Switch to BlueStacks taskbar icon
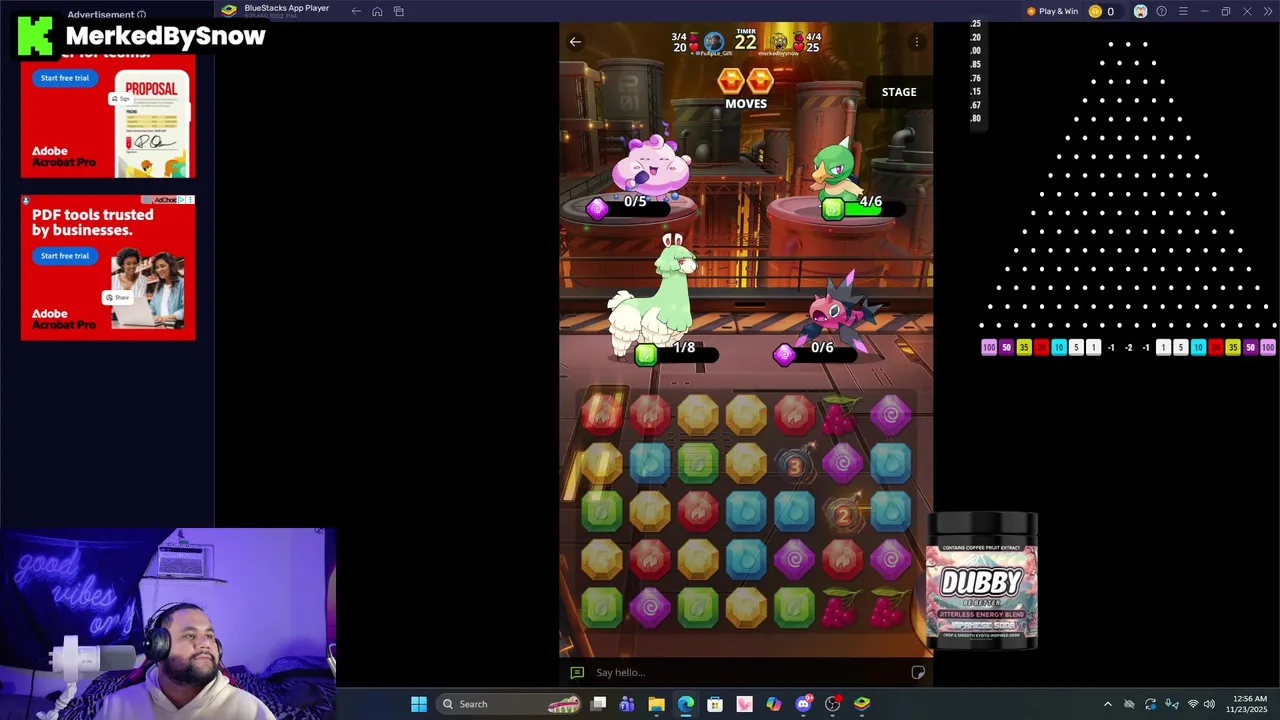Screen dimensions: 1280x720 (x=862, y=704)
